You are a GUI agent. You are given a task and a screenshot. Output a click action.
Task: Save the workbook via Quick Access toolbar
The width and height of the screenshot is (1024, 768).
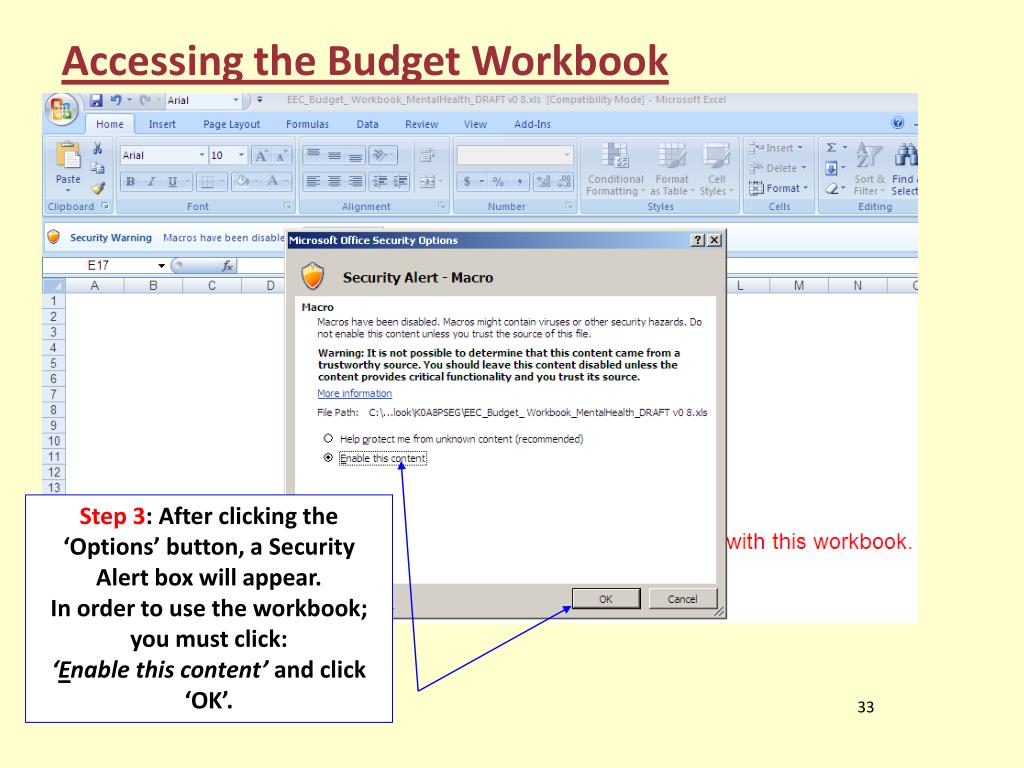click(x=97, y=100)
